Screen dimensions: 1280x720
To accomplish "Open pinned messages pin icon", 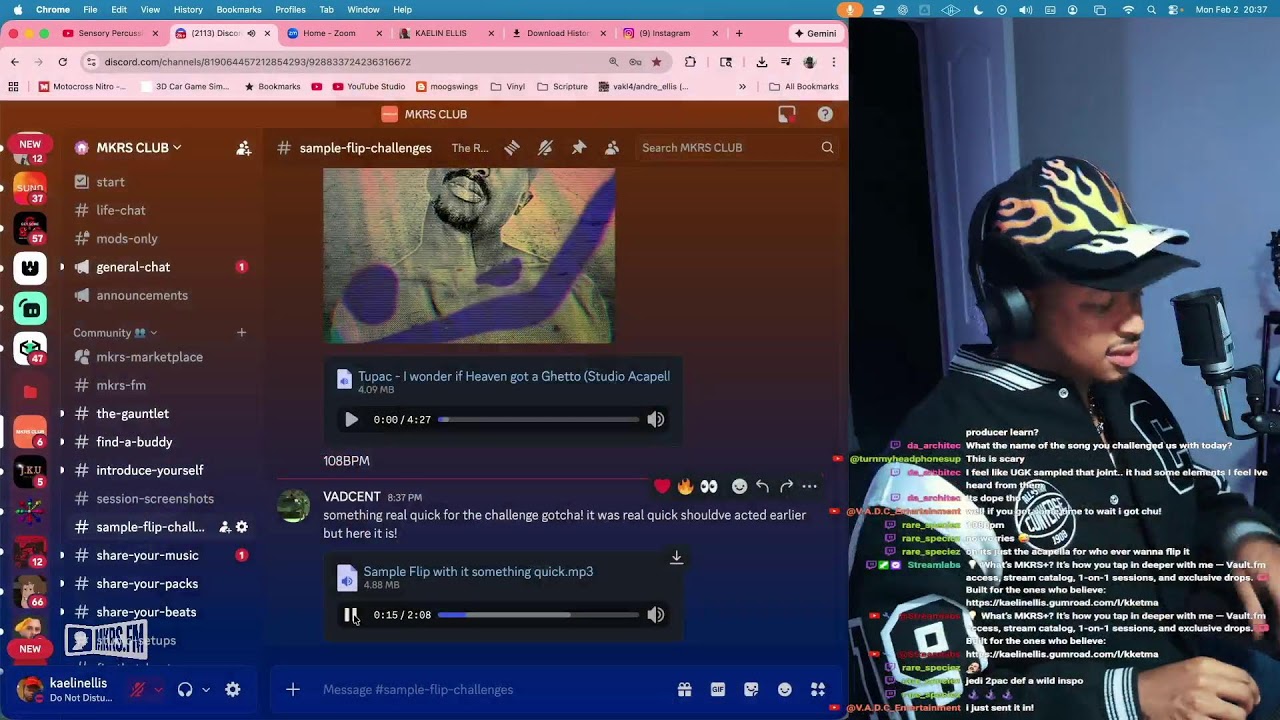I will pyautogui.click(x=579, y=148).
